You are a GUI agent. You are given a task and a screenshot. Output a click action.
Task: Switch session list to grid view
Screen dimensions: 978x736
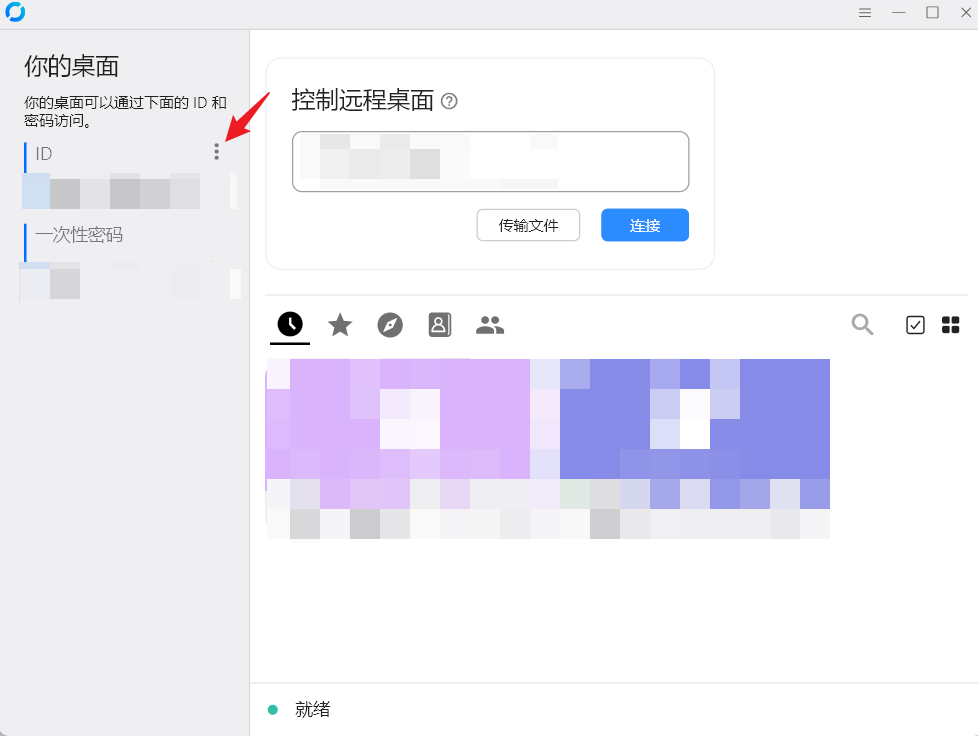[x=949, y=324]
